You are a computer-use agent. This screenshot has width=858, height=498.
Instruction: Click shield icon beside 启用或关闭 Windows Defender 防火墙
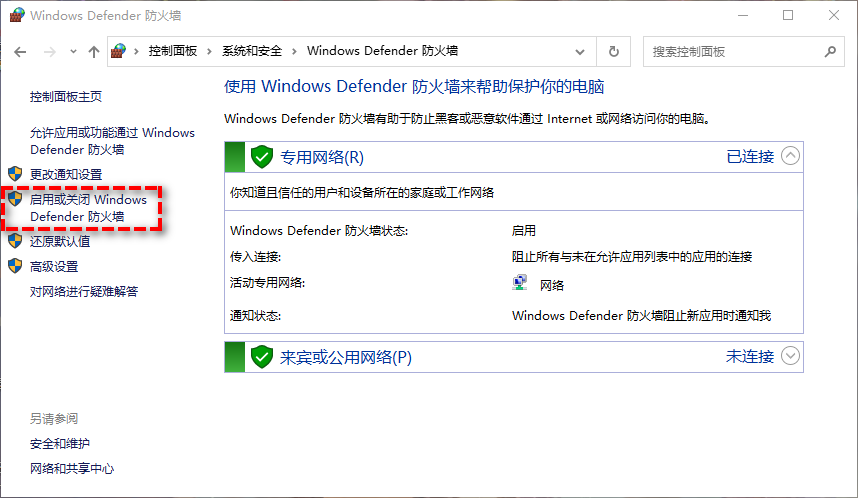click(15, 198)
